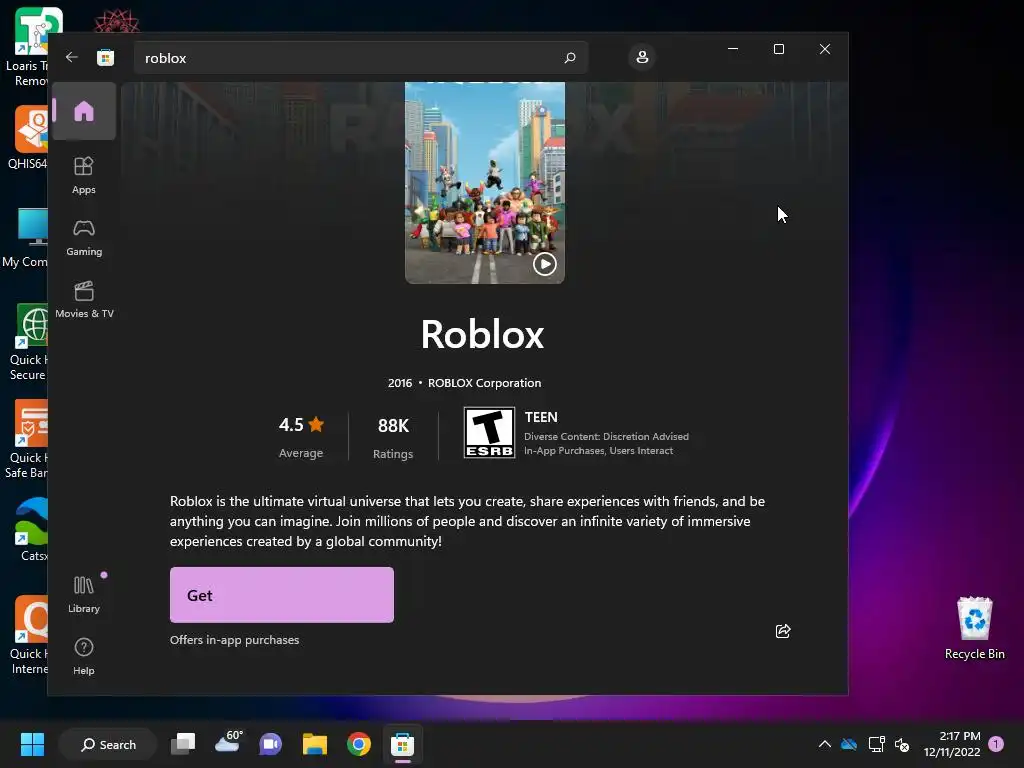The width and height of the screenshot is (1024, 768).
Task: Close the Microsoft Store window
Action: tap(825, 49)
